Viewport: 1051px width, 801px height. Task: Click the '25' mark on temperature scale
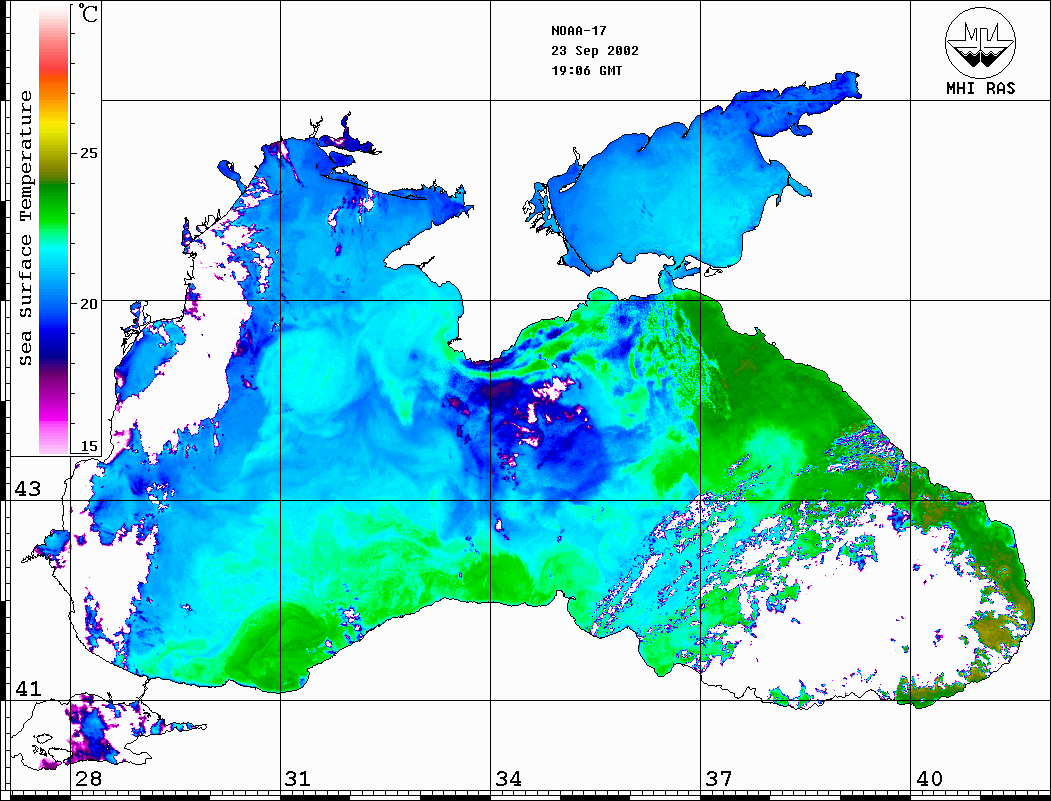[x=88, y=153]
